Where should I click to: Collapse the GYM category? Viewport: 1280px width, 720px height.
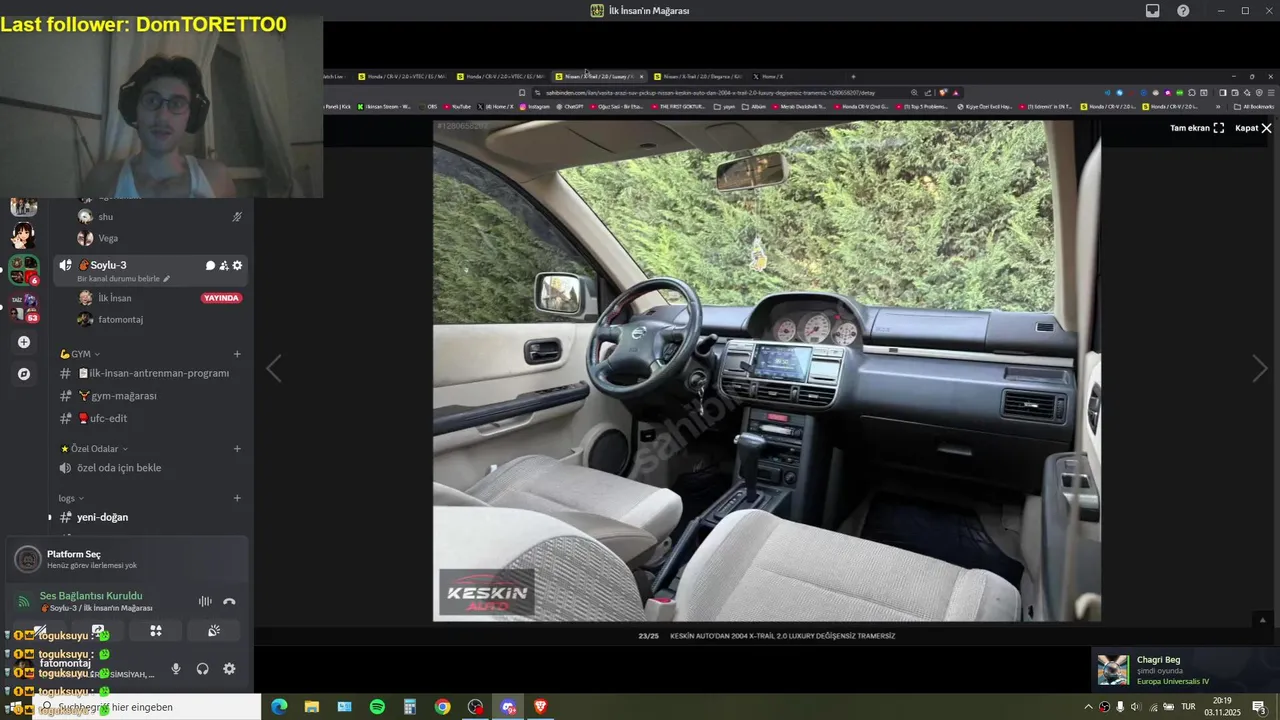coord(79,354)
